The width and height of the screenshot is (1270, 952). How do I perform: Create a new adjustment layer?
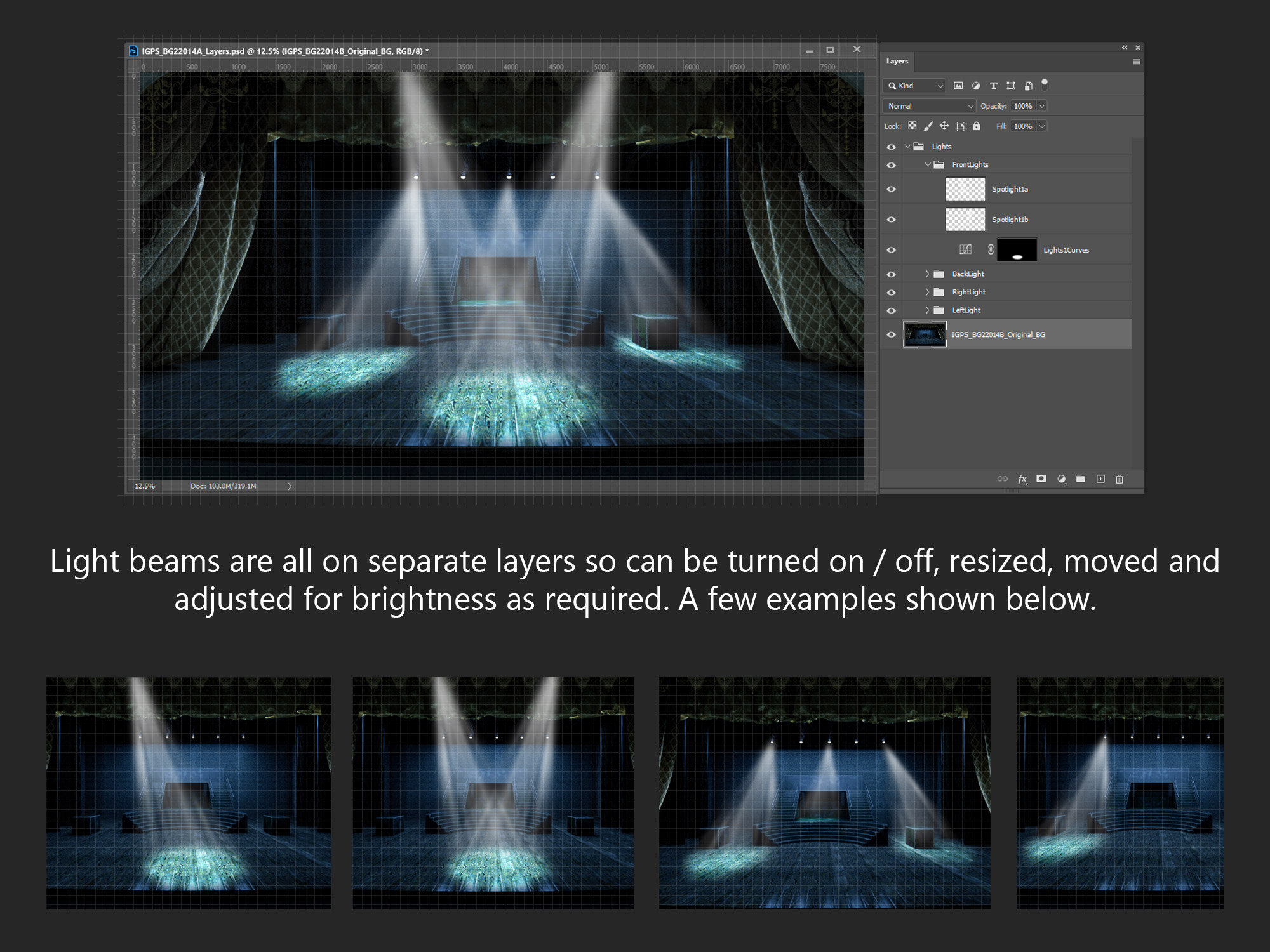[1062, 479]
